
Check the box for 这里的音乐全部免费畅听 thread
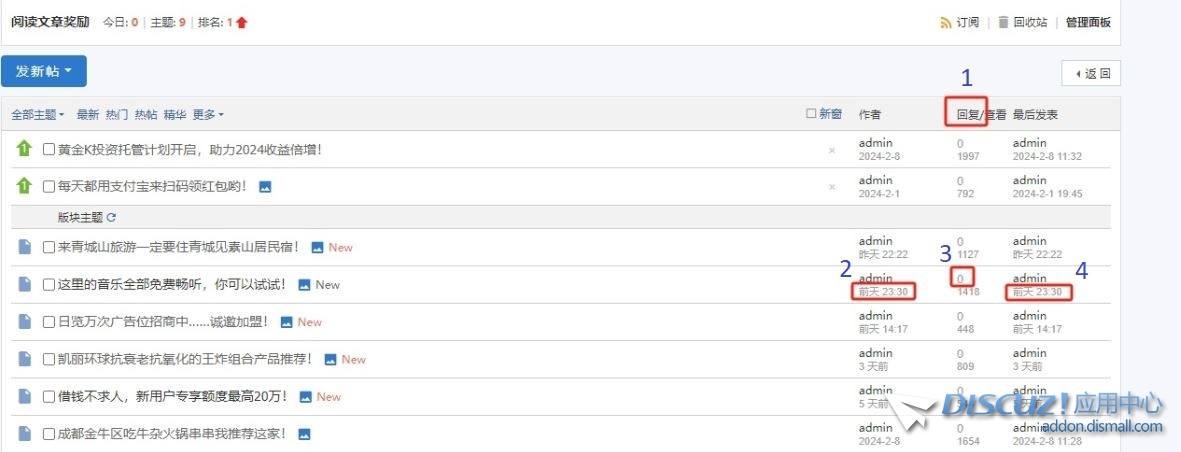(x=49, y=285)
